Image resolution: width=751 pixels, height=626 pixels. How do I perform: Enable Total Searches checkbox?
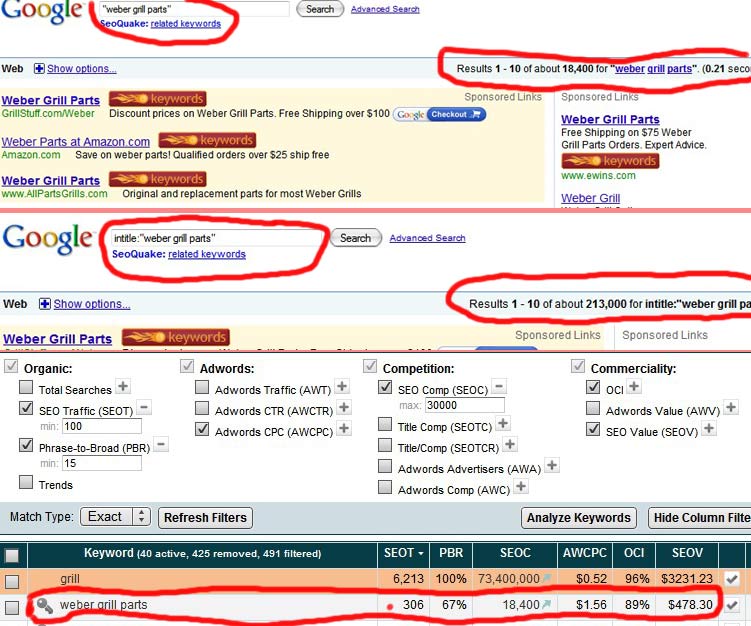click(26, 387)
